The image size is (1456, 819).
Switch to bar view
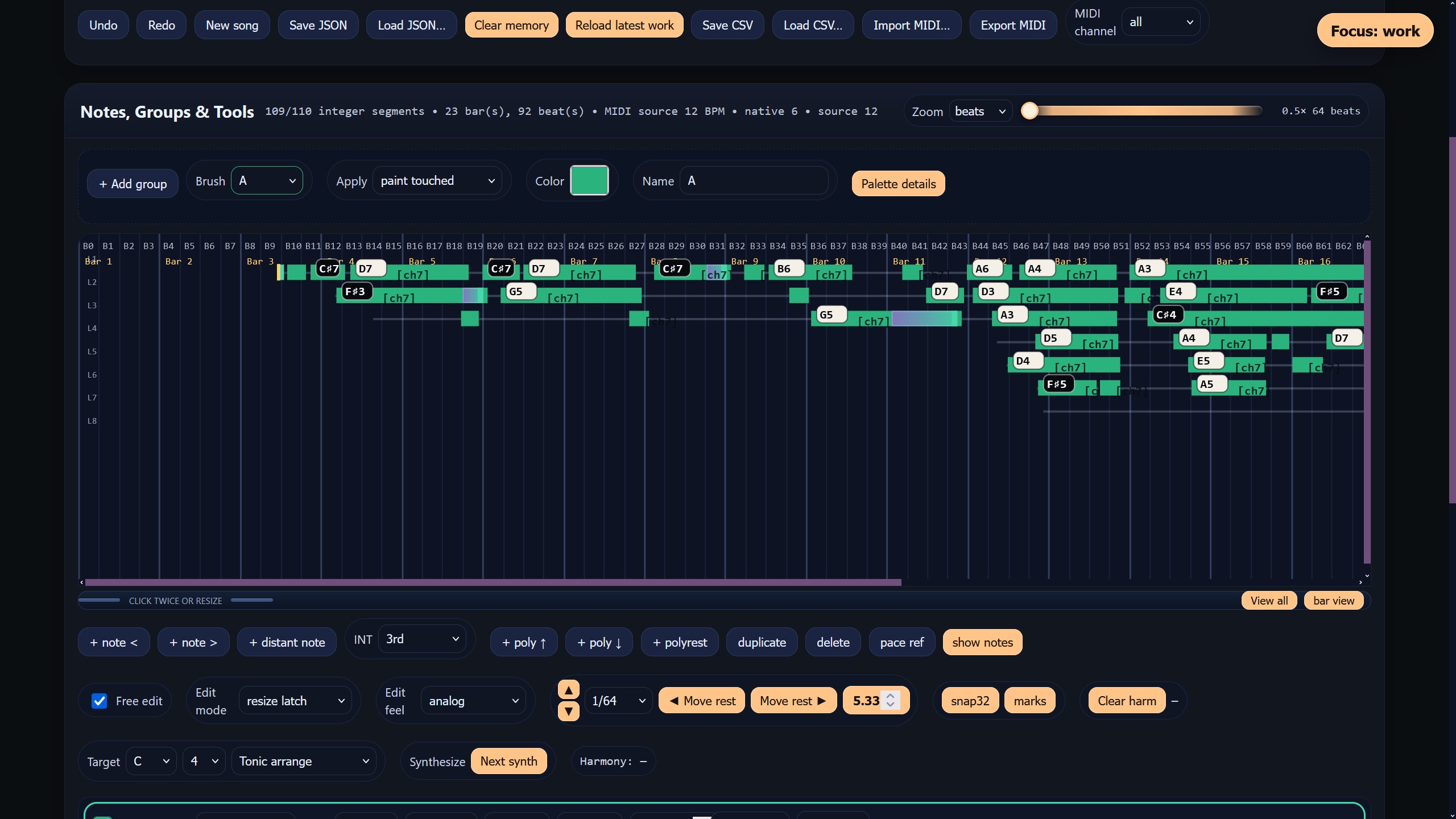[x=1333, y=601]
